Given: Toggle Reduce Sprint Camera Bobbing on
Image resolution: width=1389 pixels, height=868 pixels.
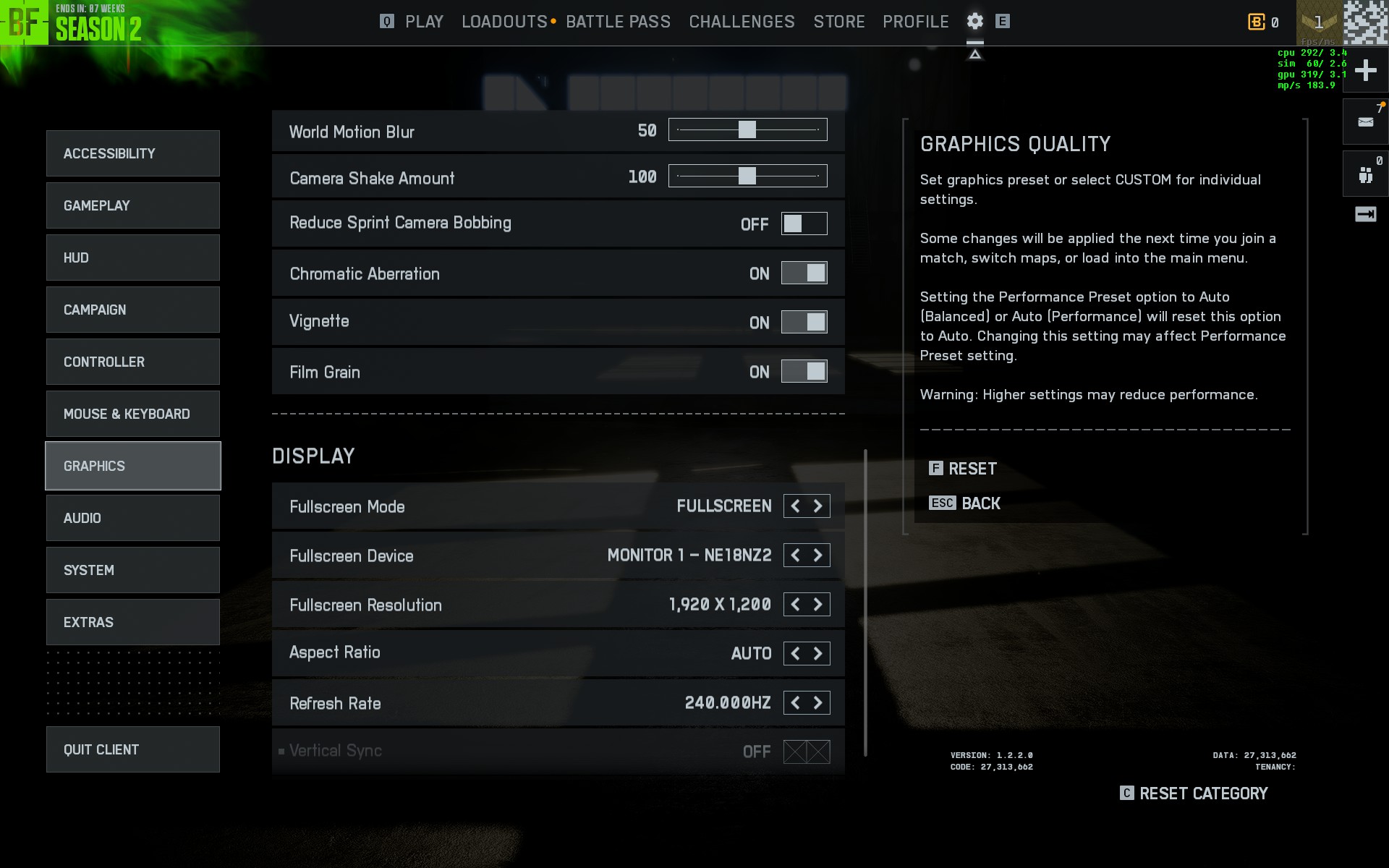Looking at the screenshot, I should click(x=804, y=224).
